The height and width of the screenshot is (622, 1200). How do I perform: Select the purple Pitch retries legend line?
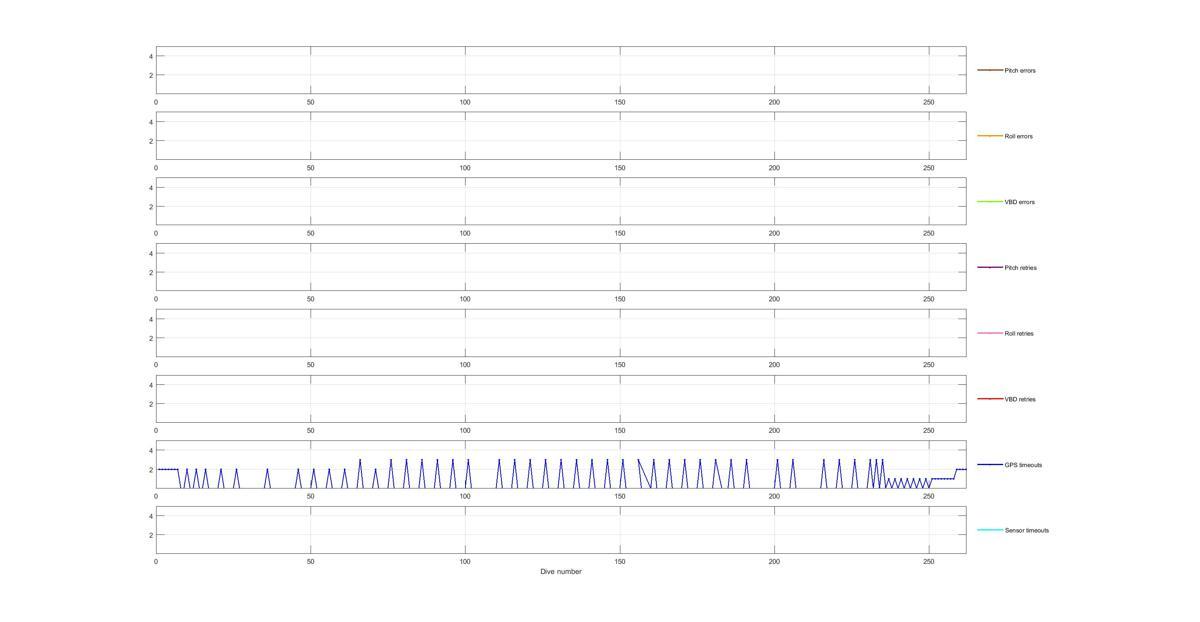coord(990,267)
